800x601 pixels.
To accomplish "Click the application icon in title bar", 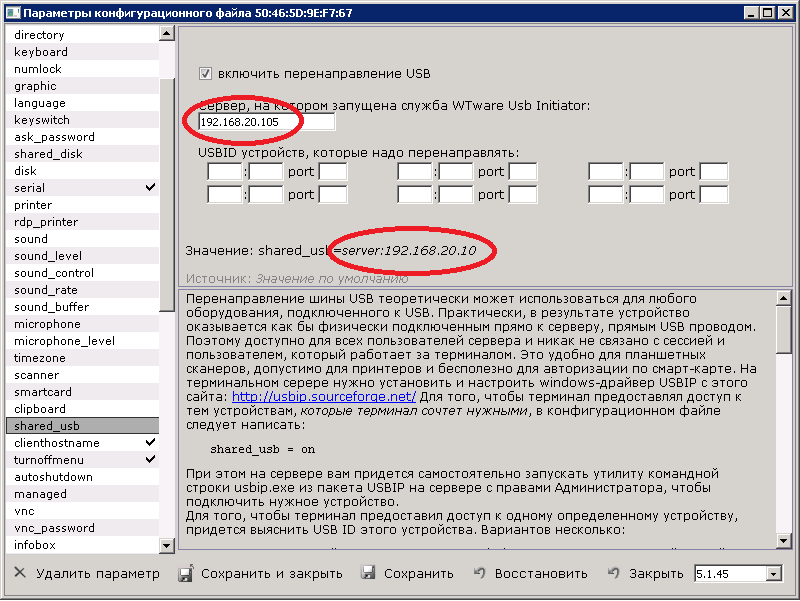I will coord(11,12).
